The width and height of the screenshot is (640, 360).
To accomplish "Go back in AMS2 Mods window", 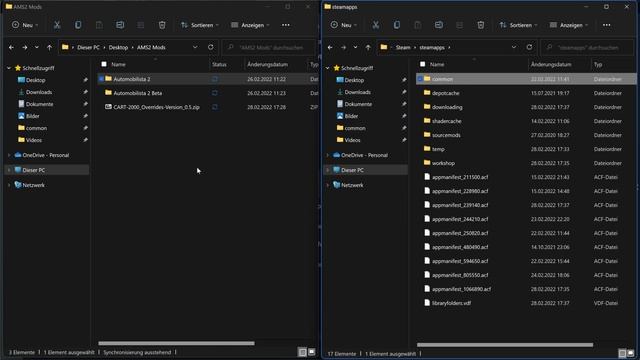I will click(x=11, y=47).
